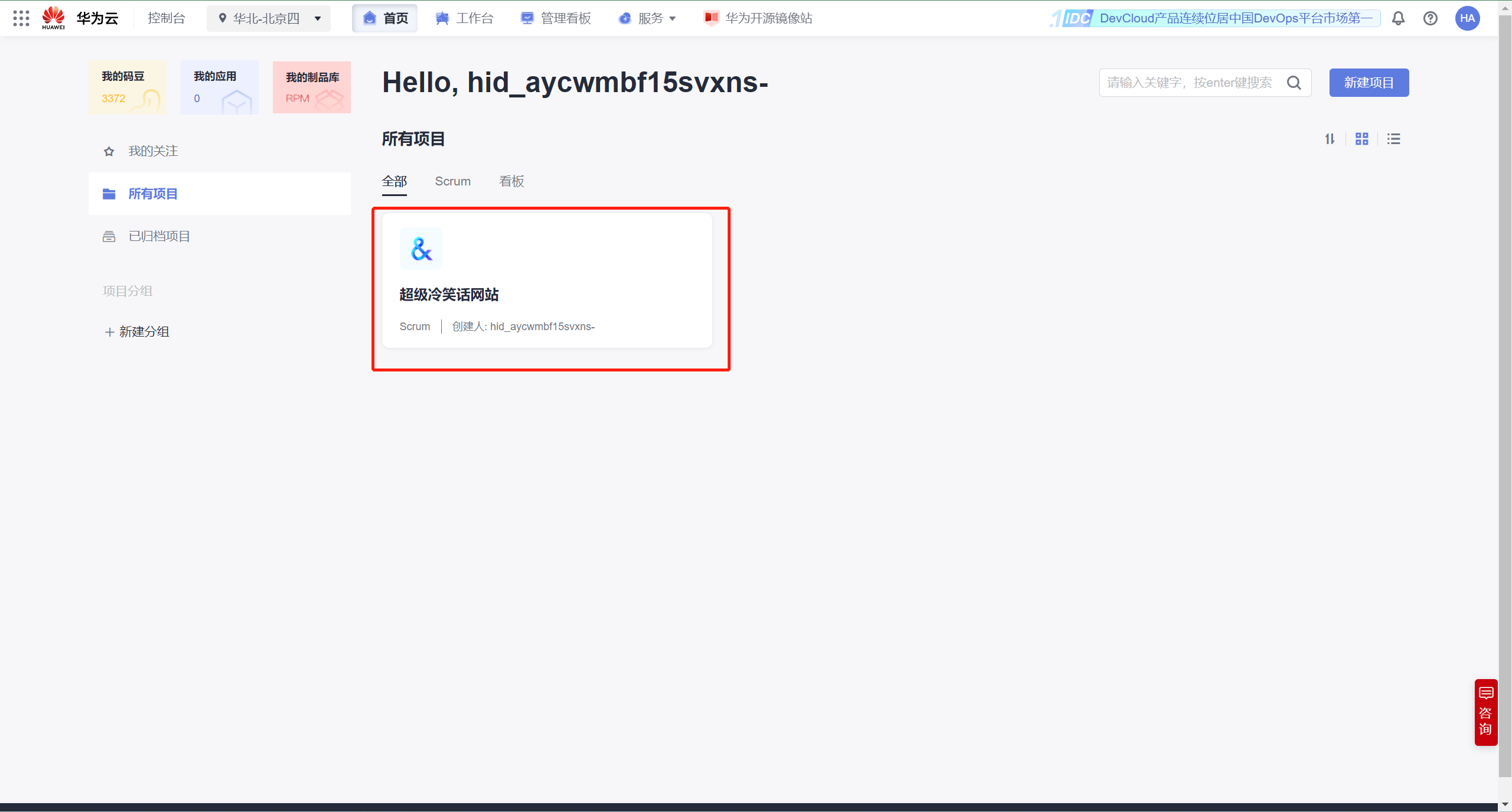
Task: Click the search magnifier icon
Action: (1293, 83)
